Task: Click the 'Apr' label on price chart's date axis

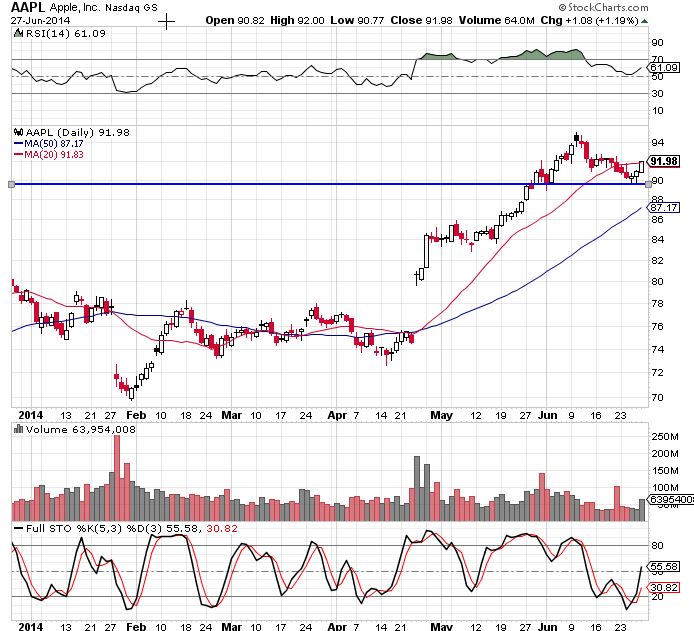Action: point(337,416)
